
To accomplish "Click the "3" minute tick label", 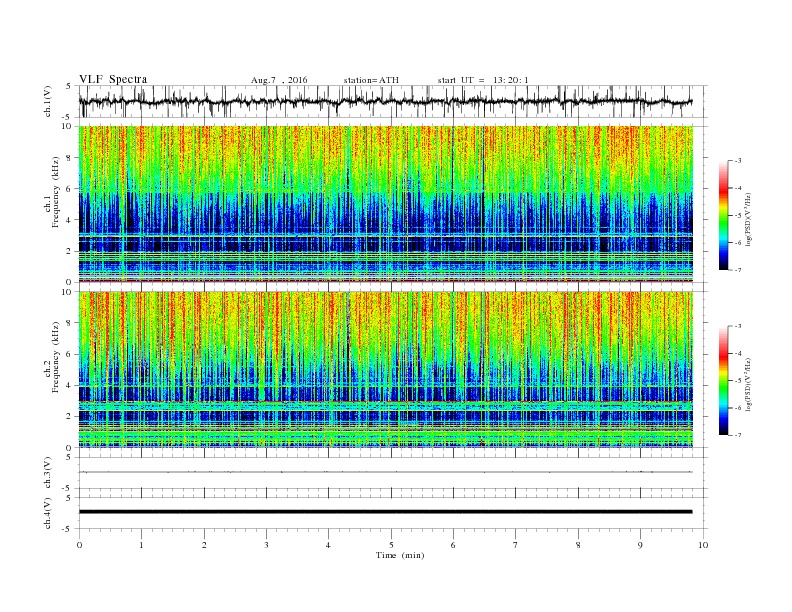I will click(x=266, y=545).
